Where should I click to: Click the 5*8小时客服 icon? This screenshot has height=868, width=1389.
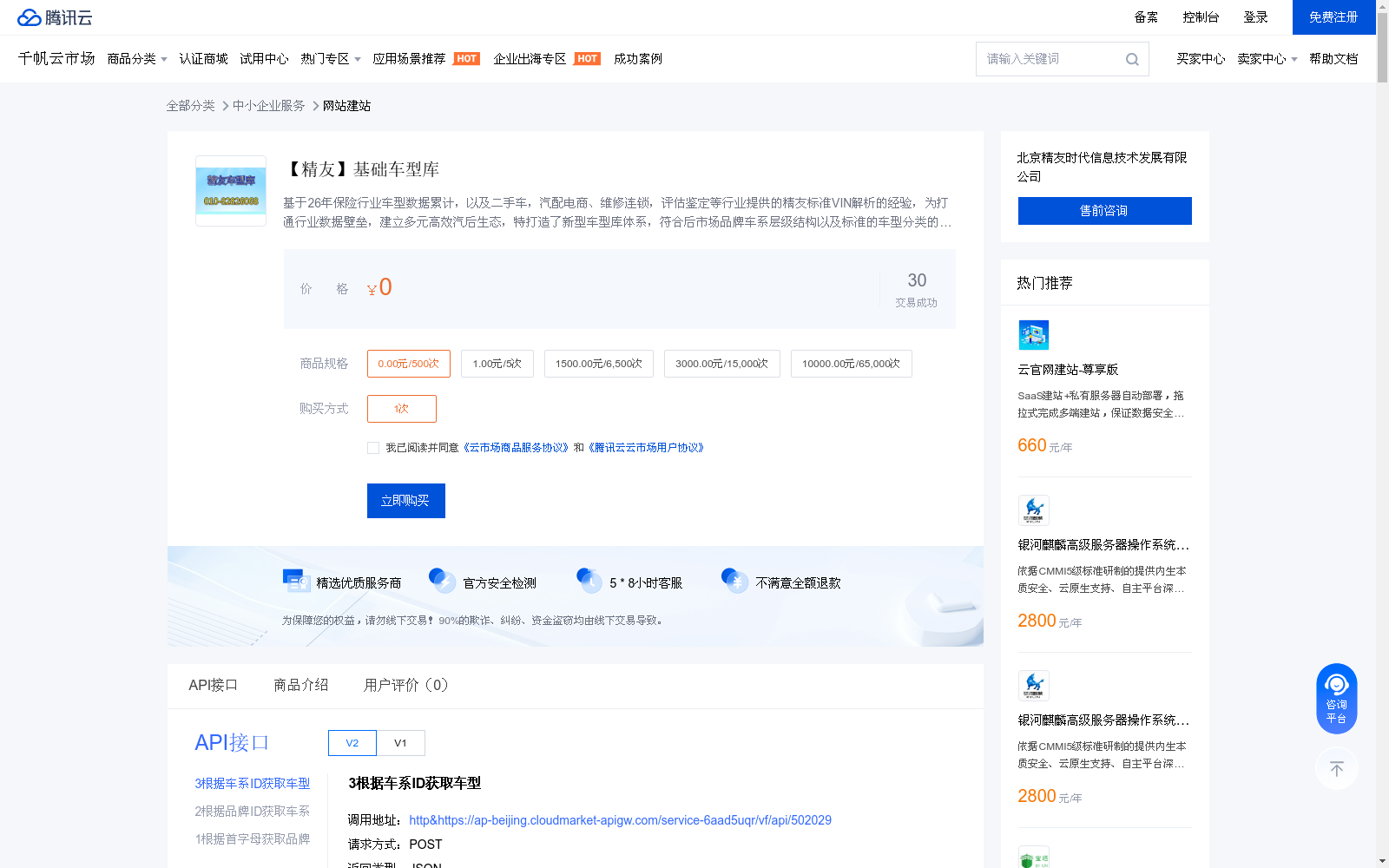pyautogui.click(x=589, y=581)
